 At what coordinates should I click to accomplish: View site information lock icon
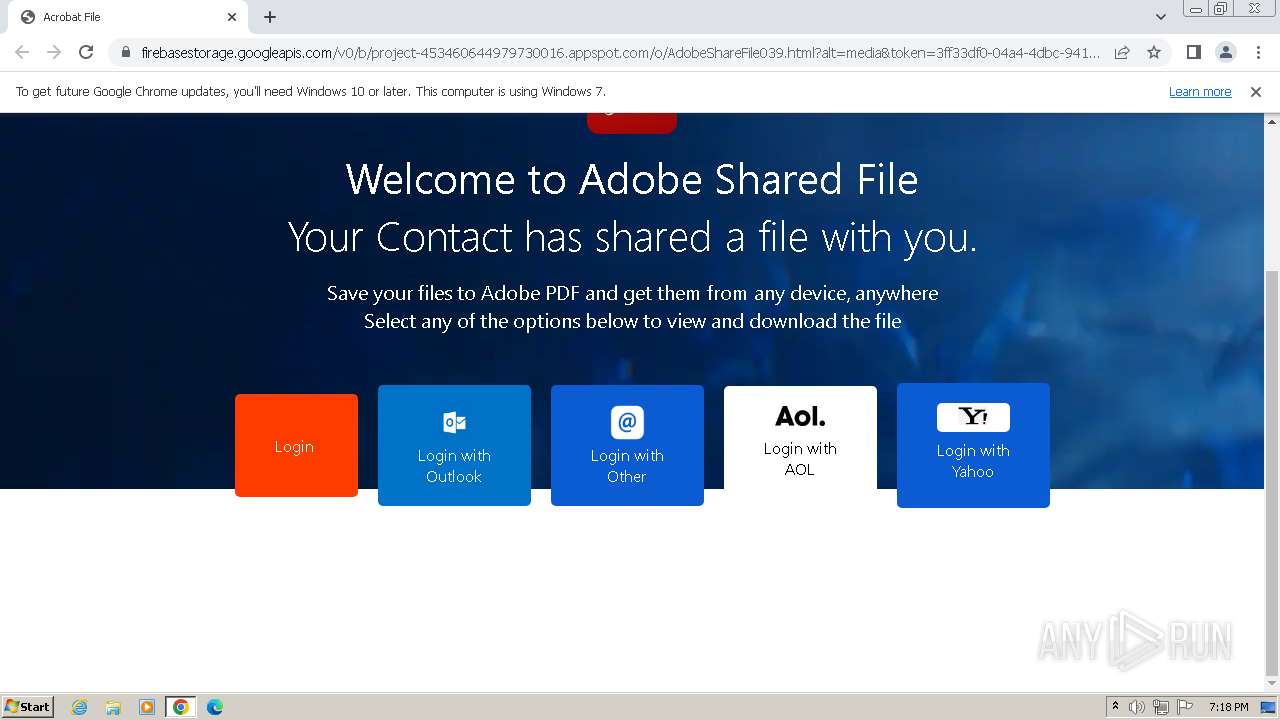(x=126, y=52)
